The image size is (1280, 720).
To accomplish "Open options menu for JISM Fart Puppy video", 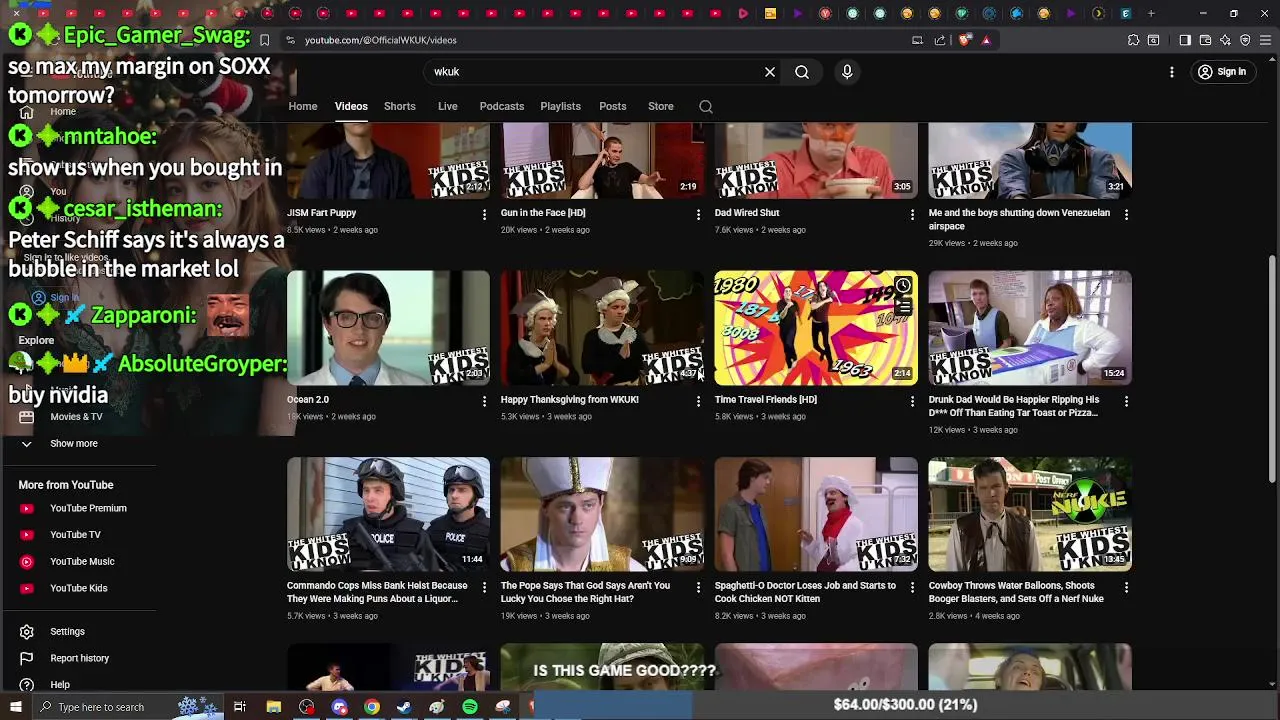I will point(484,214).
